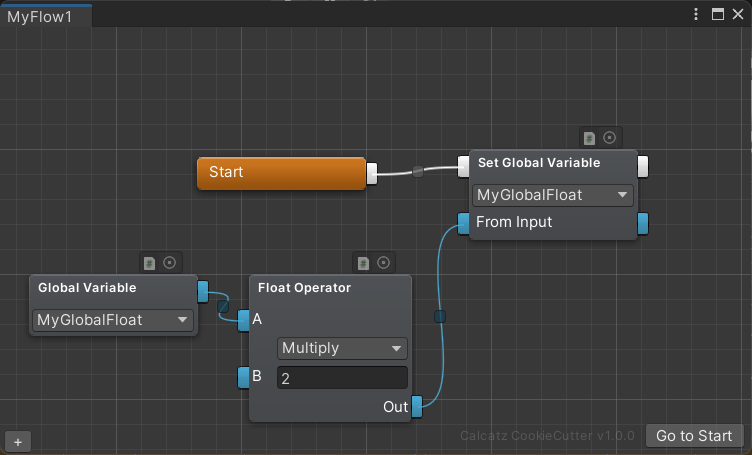Open script icon above Set Global Variable node
752x455 pixels.
[x=589, y=139]
